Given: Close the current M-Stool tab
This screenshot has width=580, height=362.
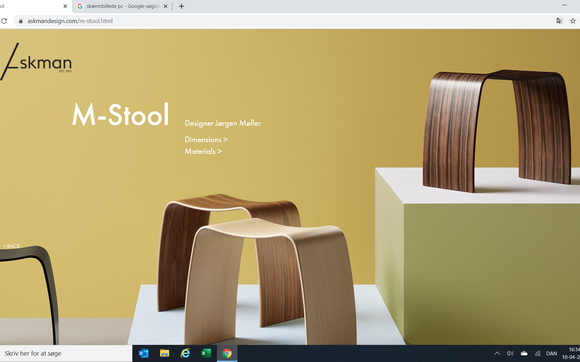Looking at the screenshot, I should [65, 6].
